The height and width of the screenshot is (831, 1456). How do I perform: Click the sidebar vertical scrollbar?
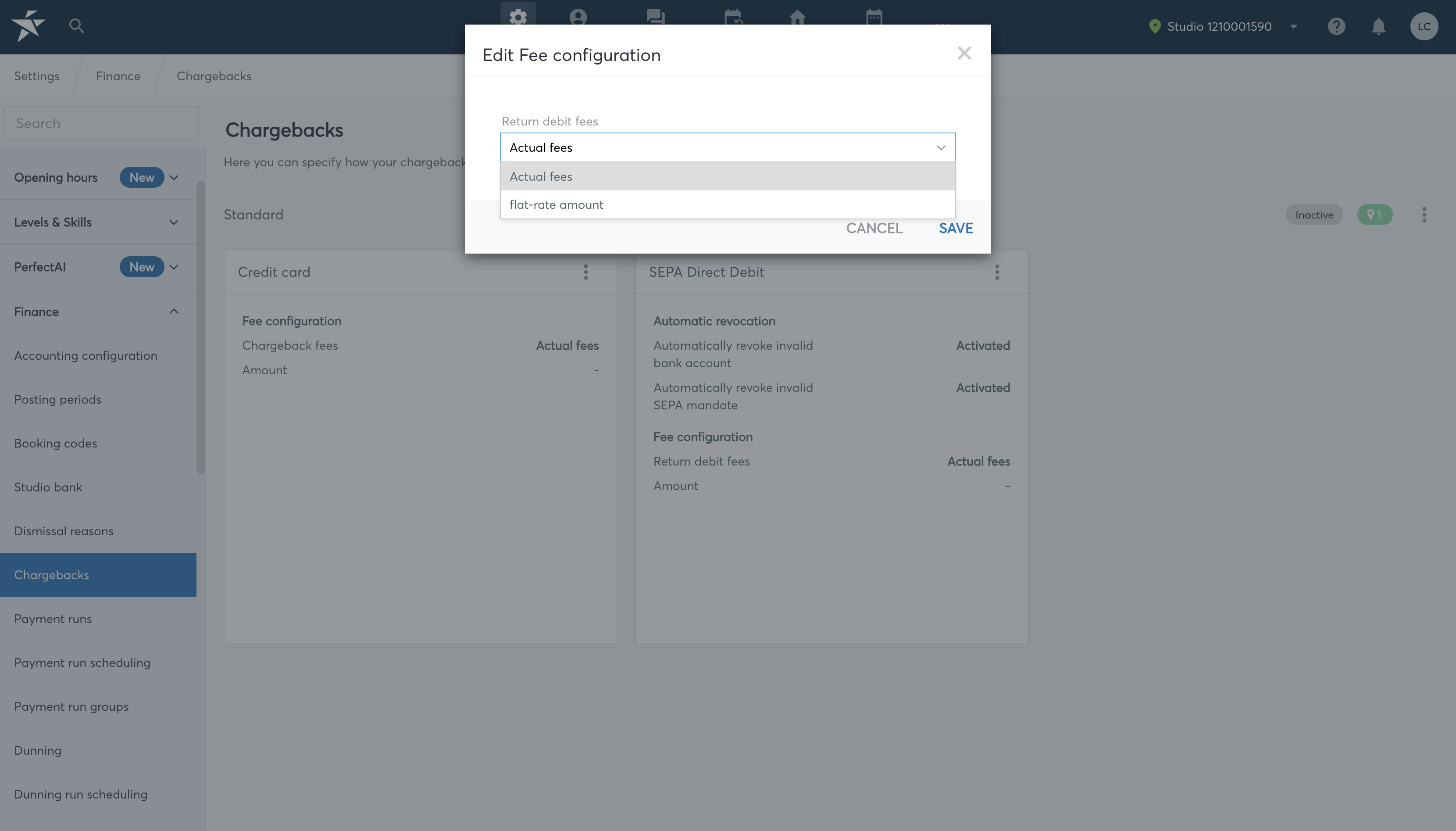(201, 327)
